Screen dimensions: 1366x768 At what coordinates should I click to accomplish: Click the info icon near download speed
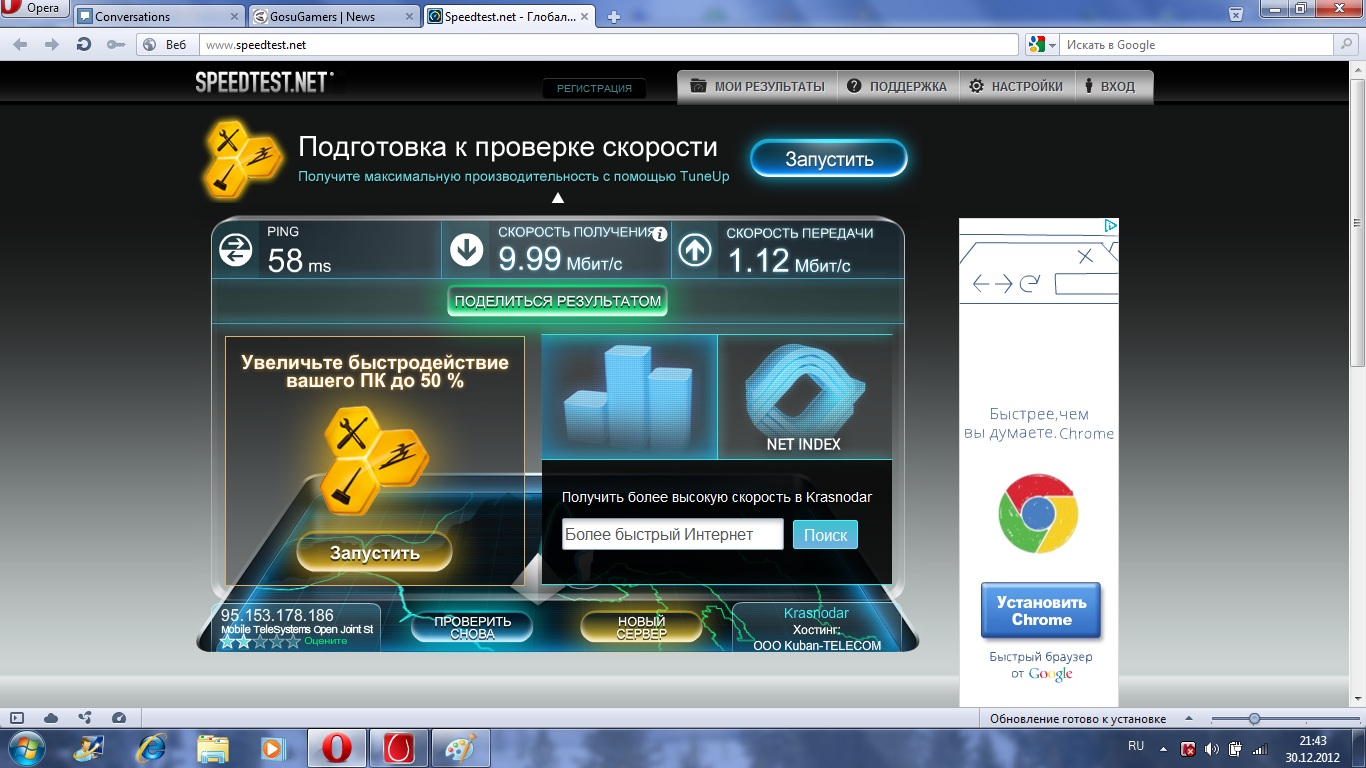point(659,234)
